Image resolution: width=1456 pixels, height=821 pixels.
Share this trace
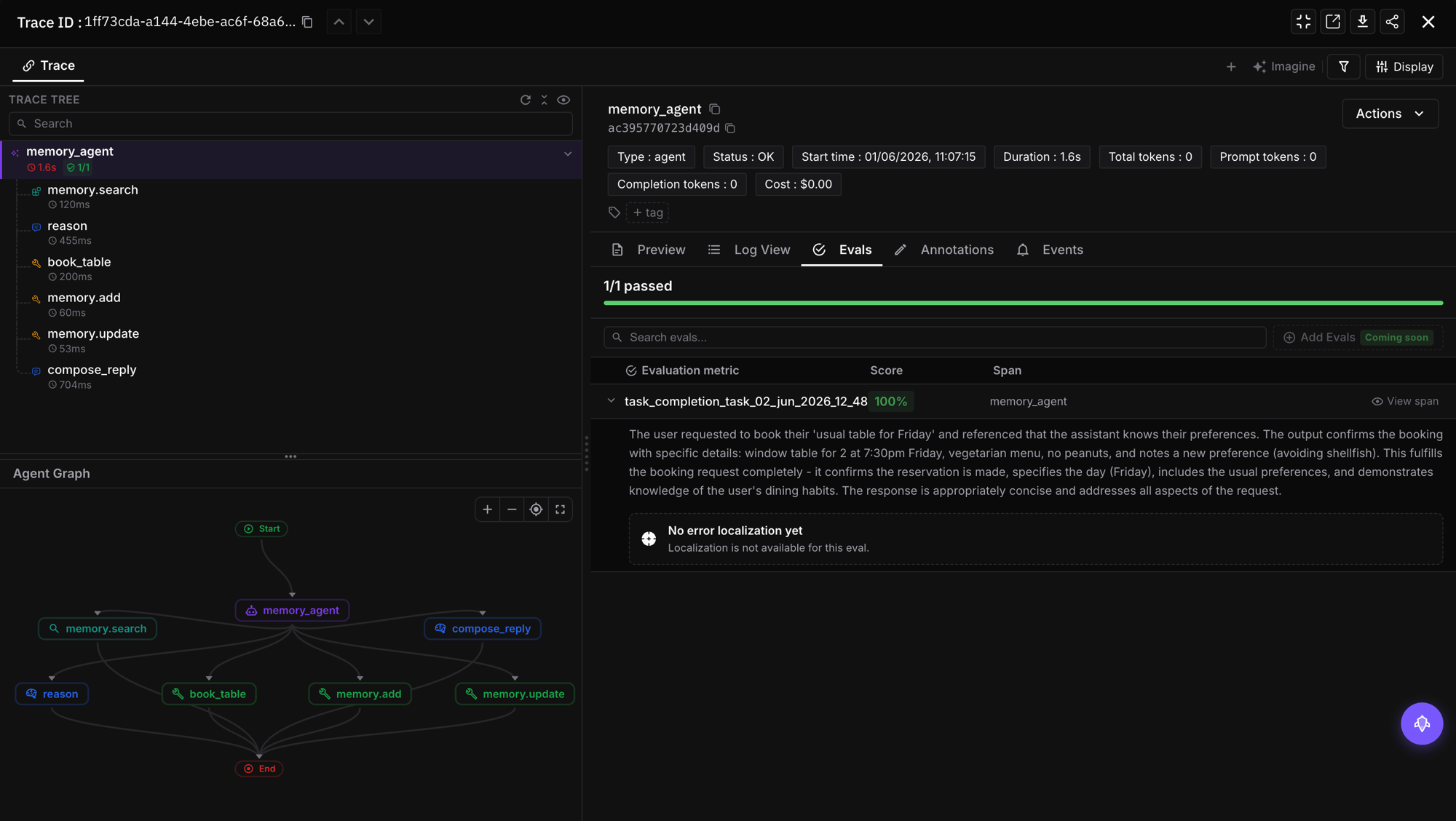coord(1392,22)
